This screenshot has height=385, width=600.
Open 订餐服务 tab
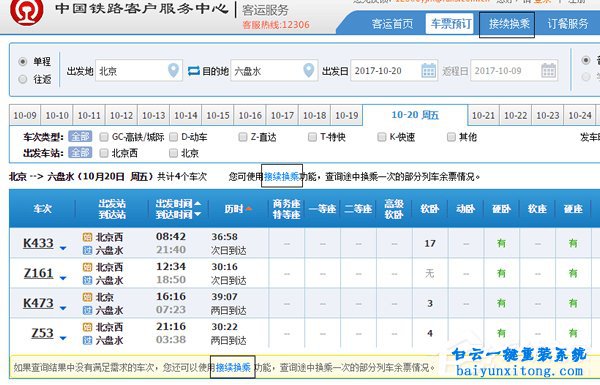(567, 24)
